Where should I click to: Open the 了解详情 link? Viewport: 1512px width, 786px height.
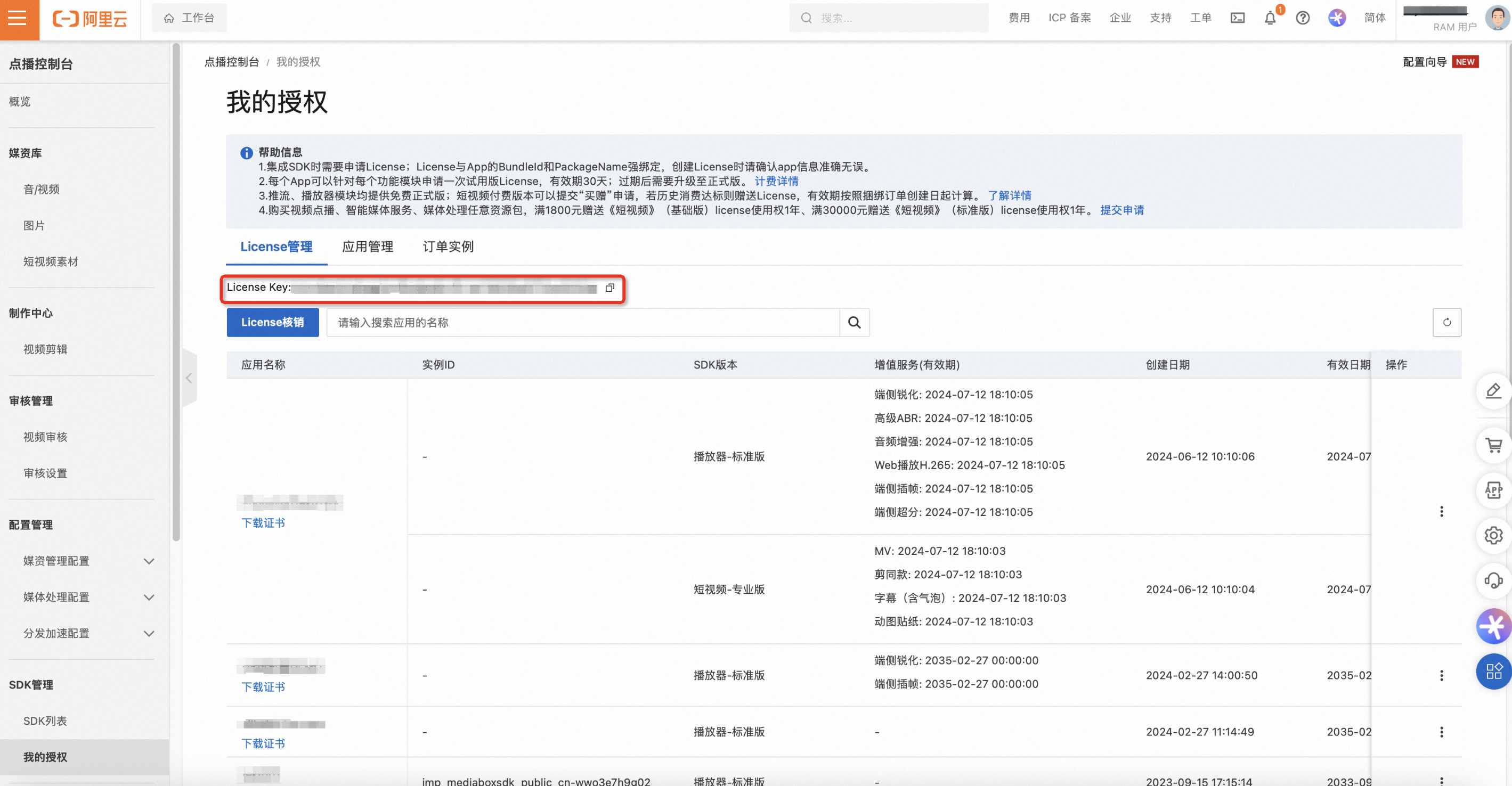(x=1010, y=196)
